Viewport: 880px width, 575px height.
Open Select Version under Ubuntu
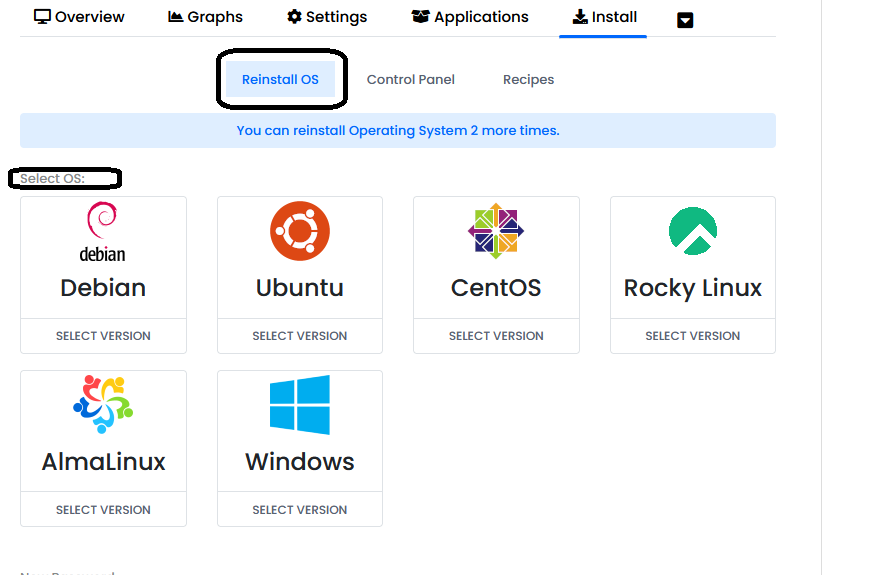click(300, 336)
